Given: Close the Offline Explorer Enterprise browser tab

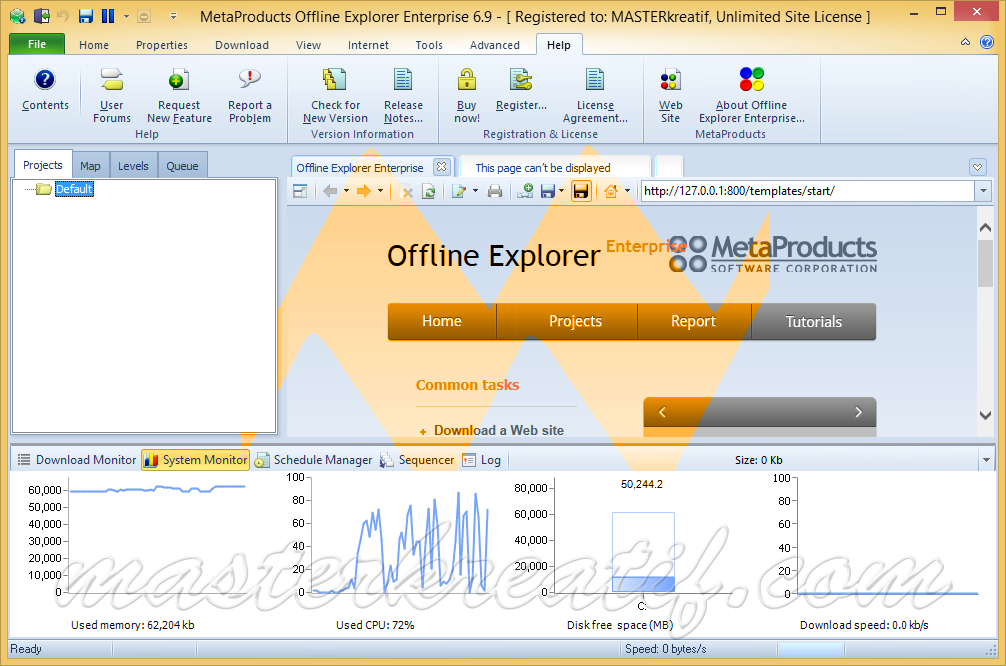Looking at the screenshot, I should (441, 167).
